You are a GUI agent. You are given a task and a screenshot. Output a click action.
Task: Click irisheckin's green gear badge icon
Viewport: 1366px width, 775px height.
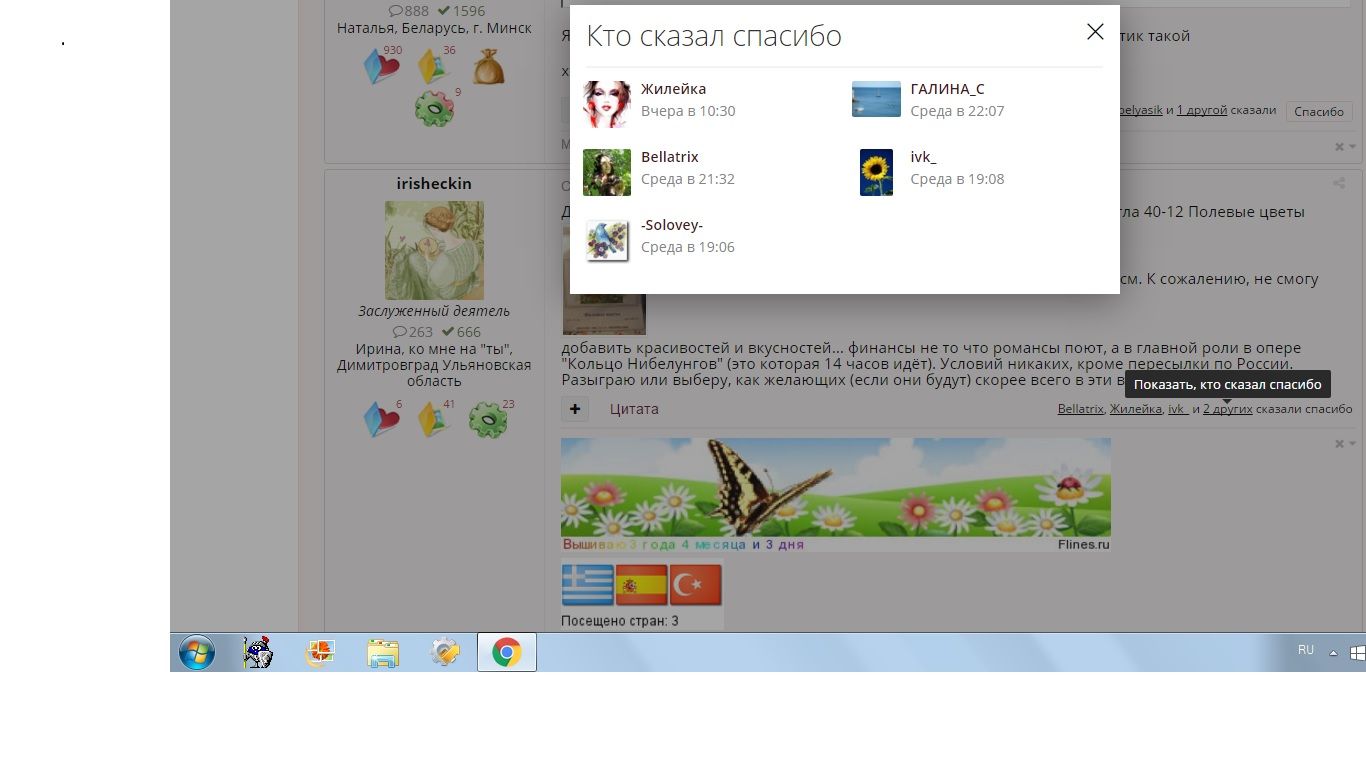489,420
